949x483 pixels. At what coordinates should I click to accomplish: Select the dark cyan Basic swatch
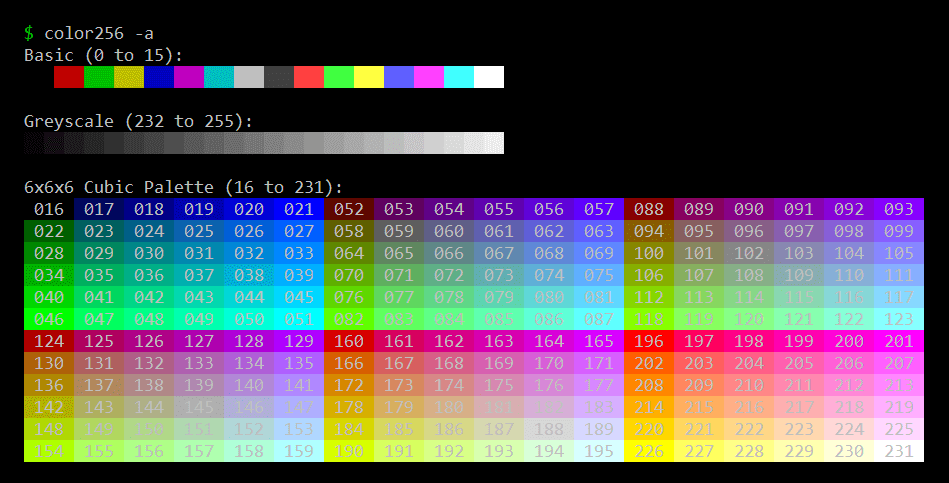(219, 77)
